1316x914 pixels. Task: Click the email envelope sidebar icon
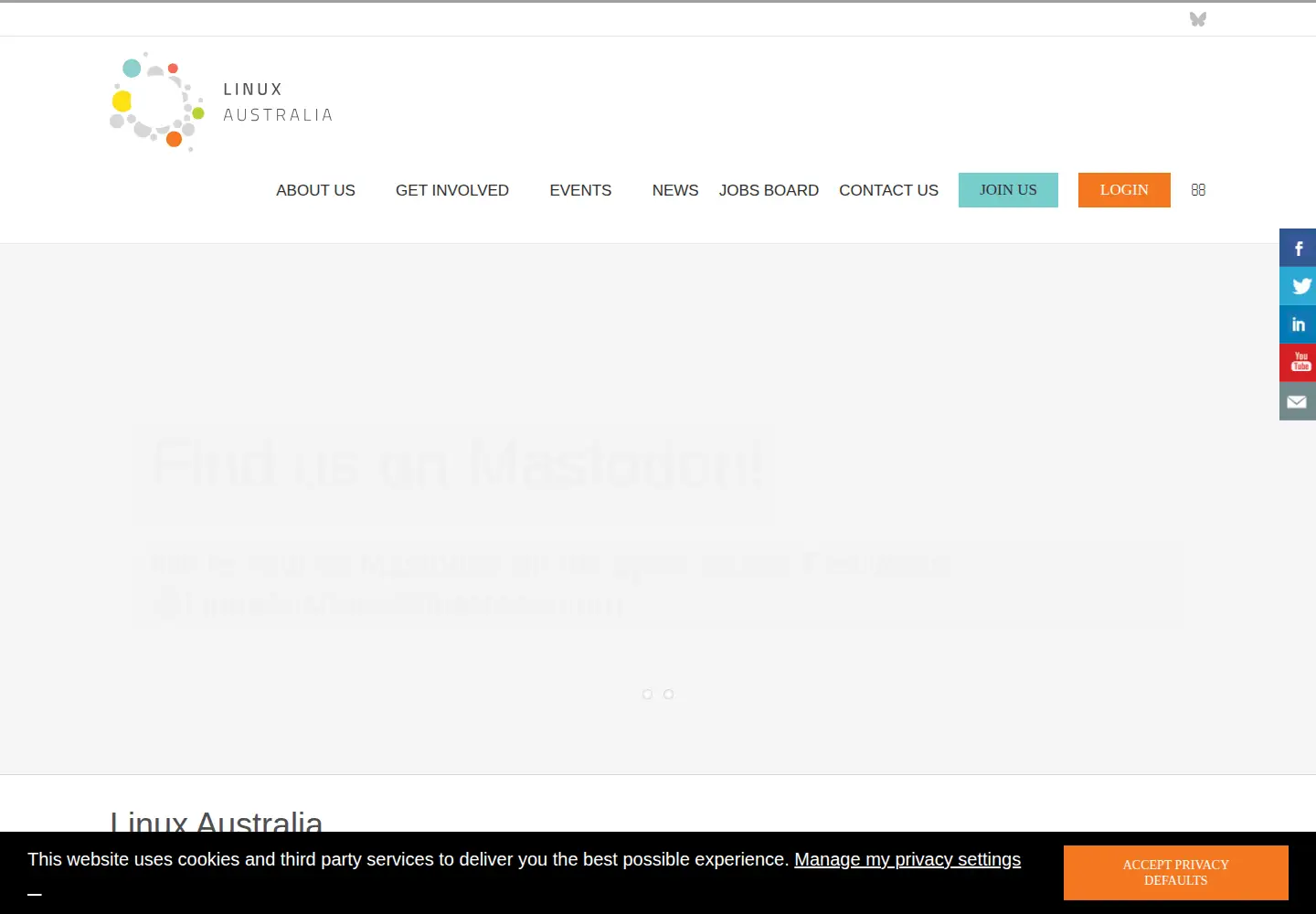[x=1298, y=401]
